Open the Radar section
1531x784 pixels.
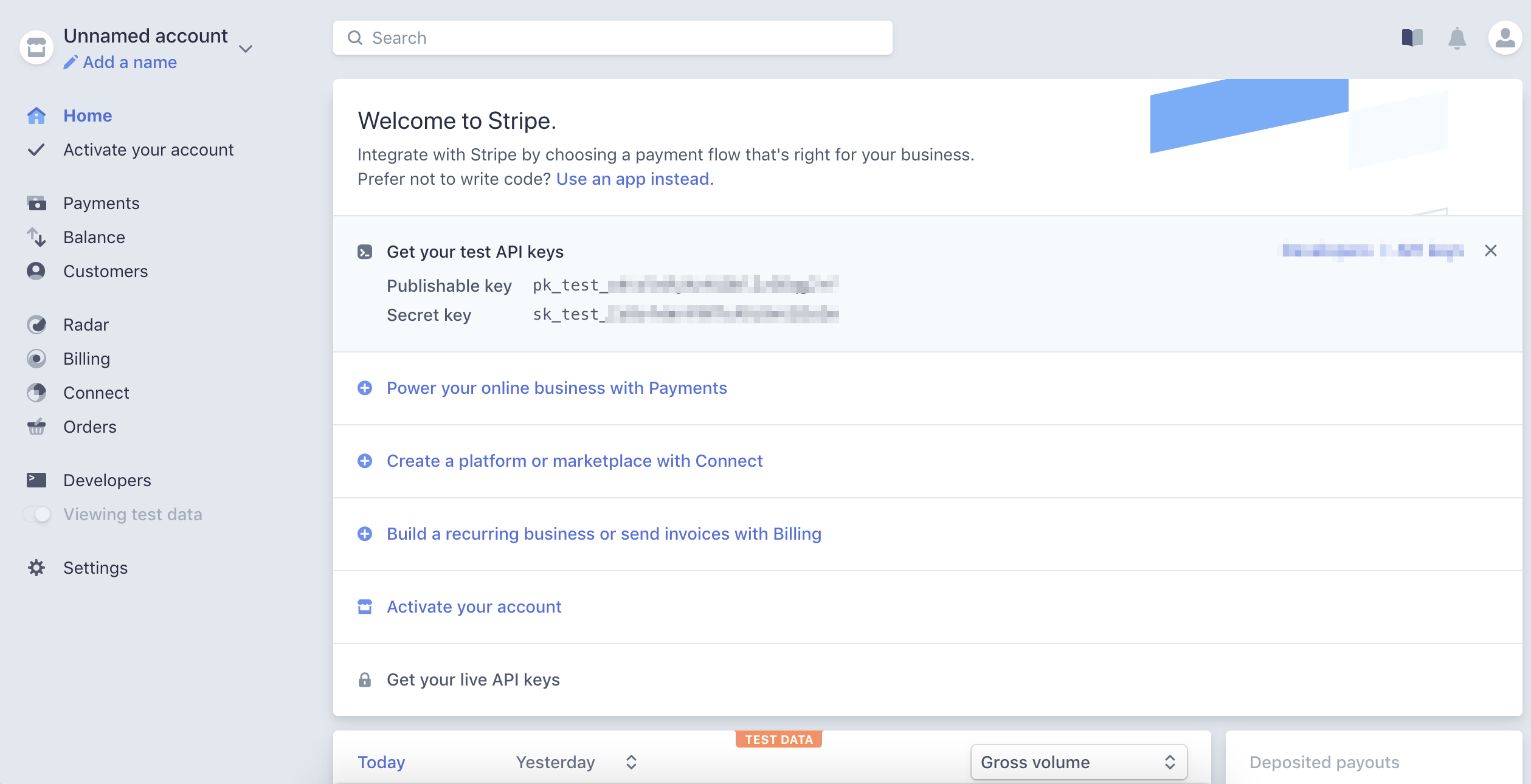pos(86,325)
